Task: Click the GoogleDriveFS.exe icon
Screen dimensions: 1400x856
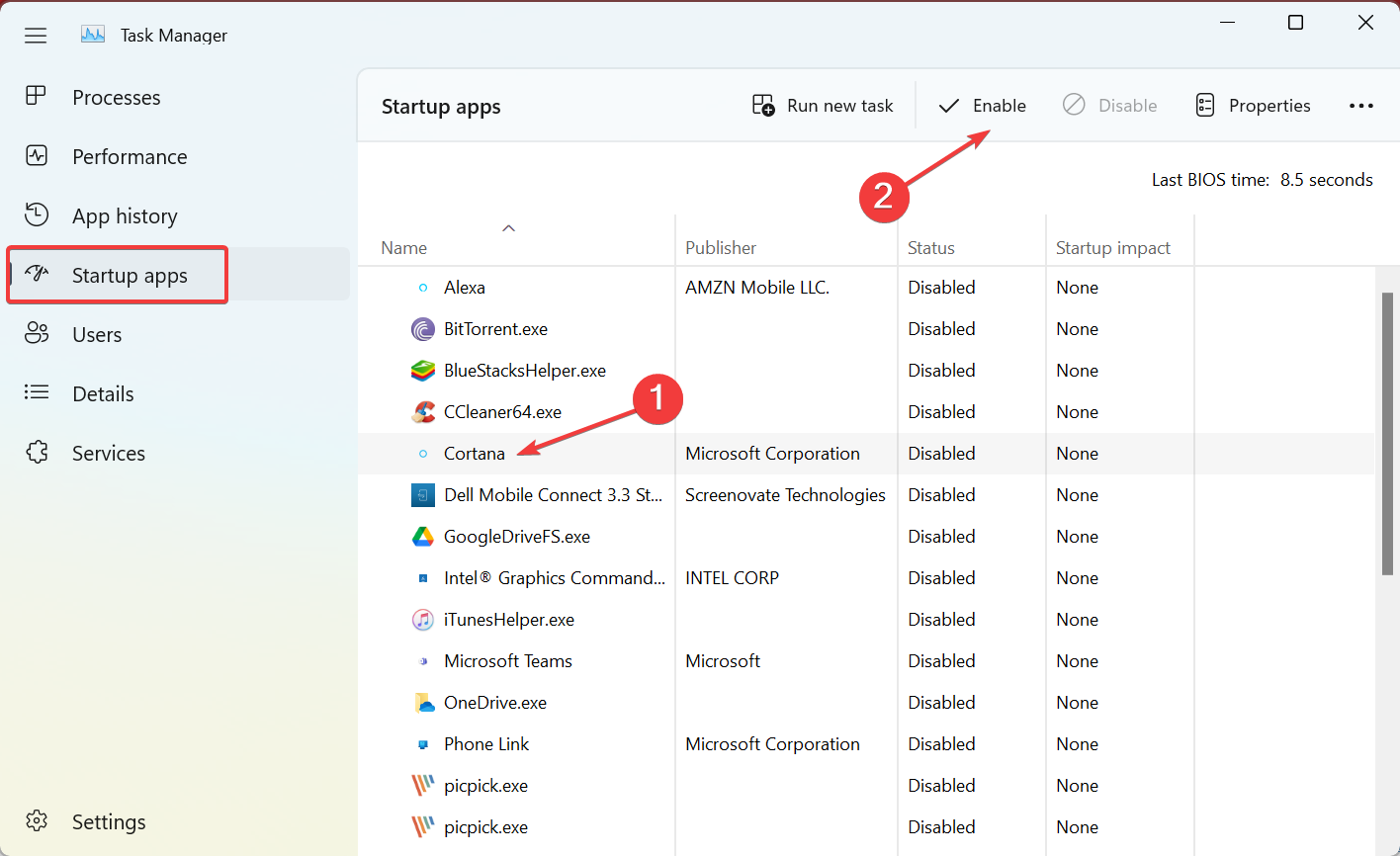Action: (423, 537)
